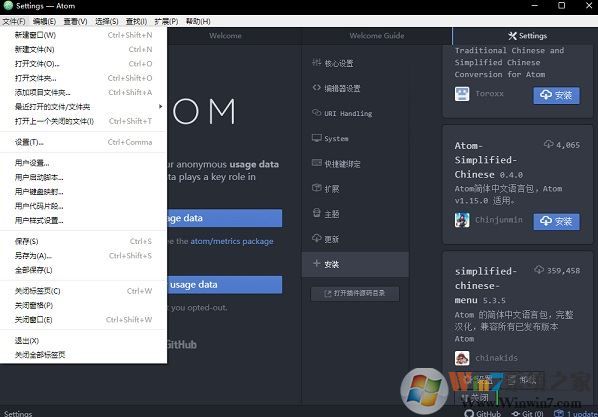Open the atom/metrics package link
This screenshot has width=598, height=417.
(x=232, y=242)
